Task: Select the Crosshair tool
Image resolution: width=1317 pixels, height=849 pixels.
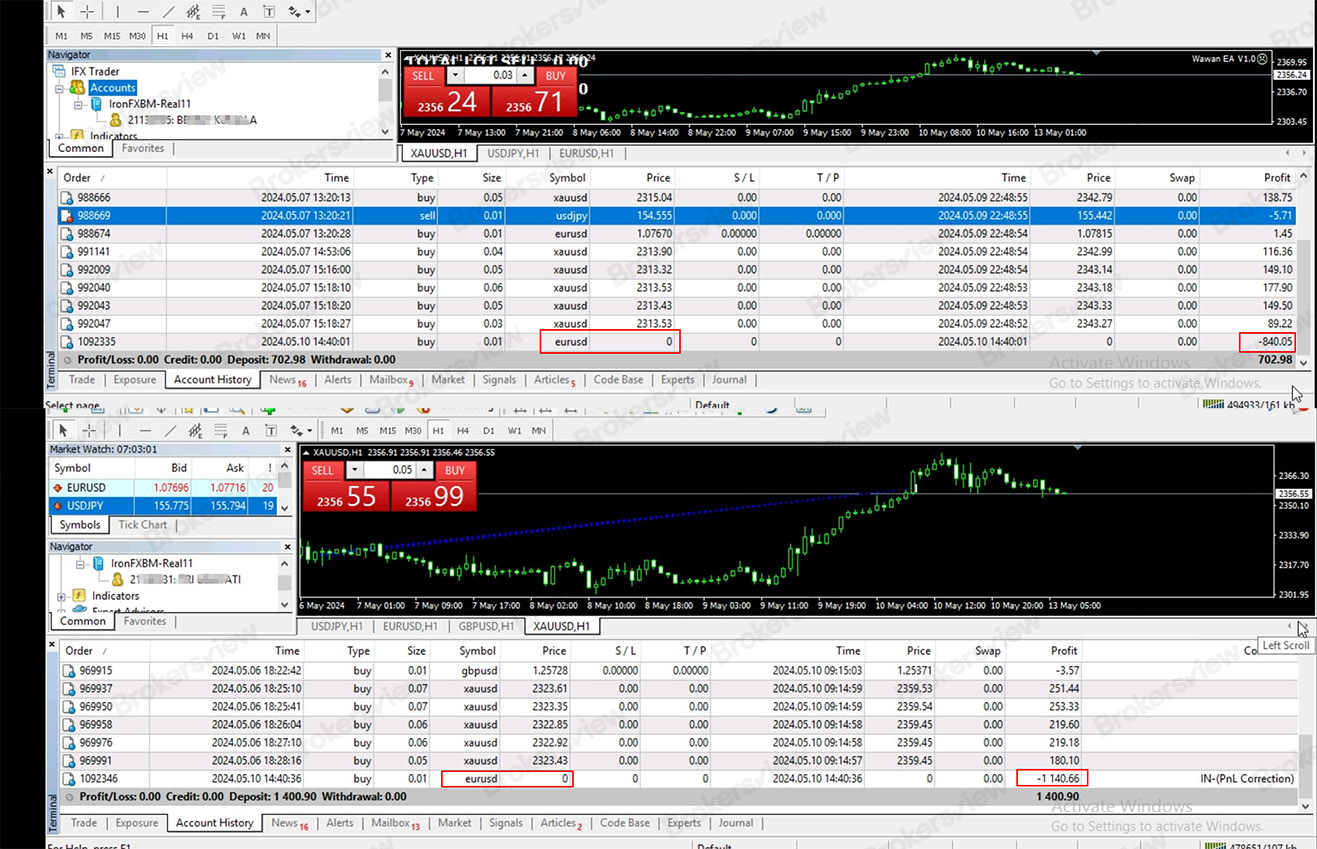Action: click(87, 11)
